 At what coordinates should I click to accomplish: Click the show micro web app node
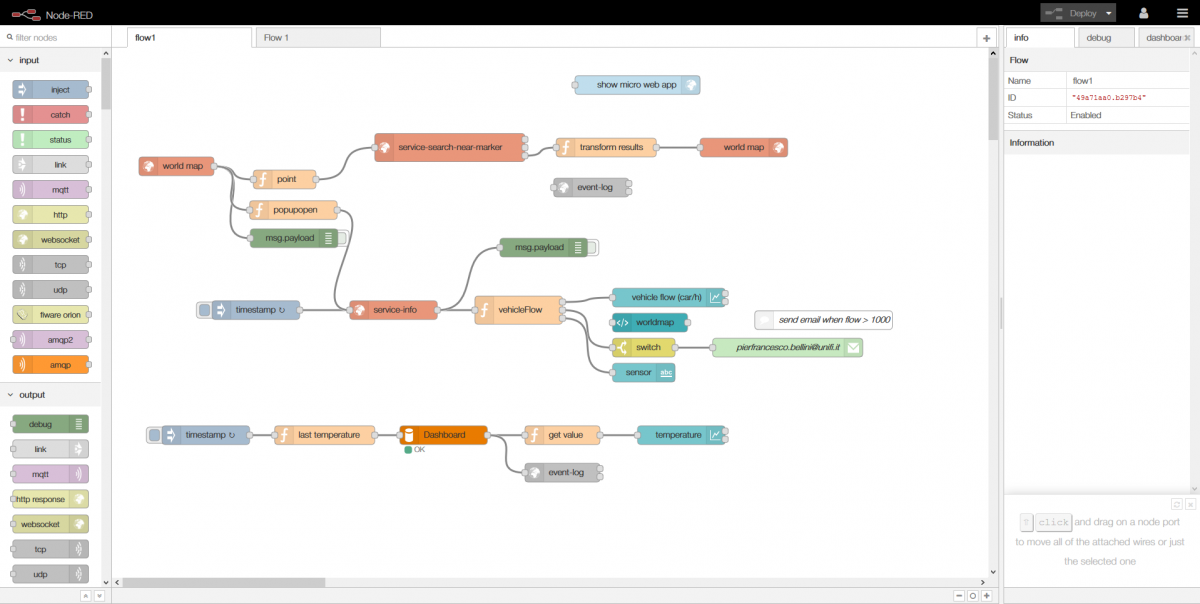(x=636, y=85)
